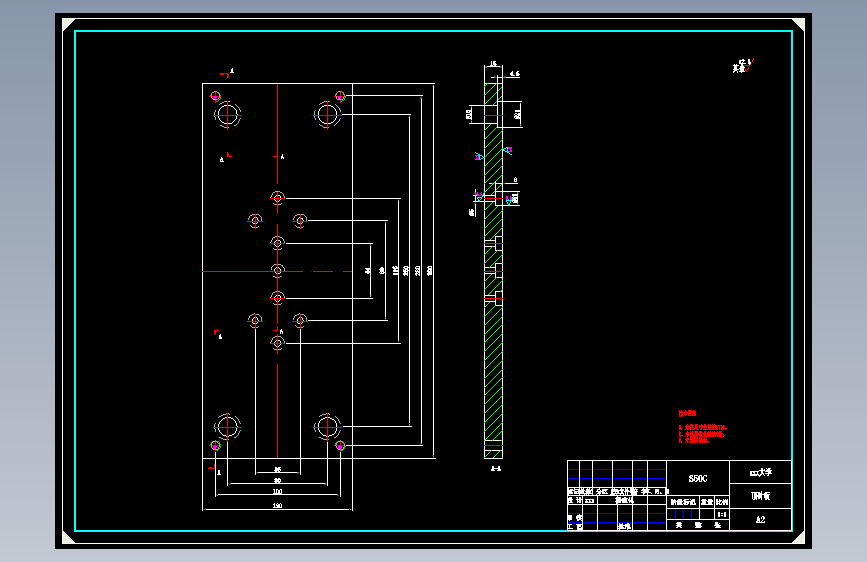The image size is (867, 562).
Task: Click the xxx大学 title block cell
Action: tap(760, 472)
